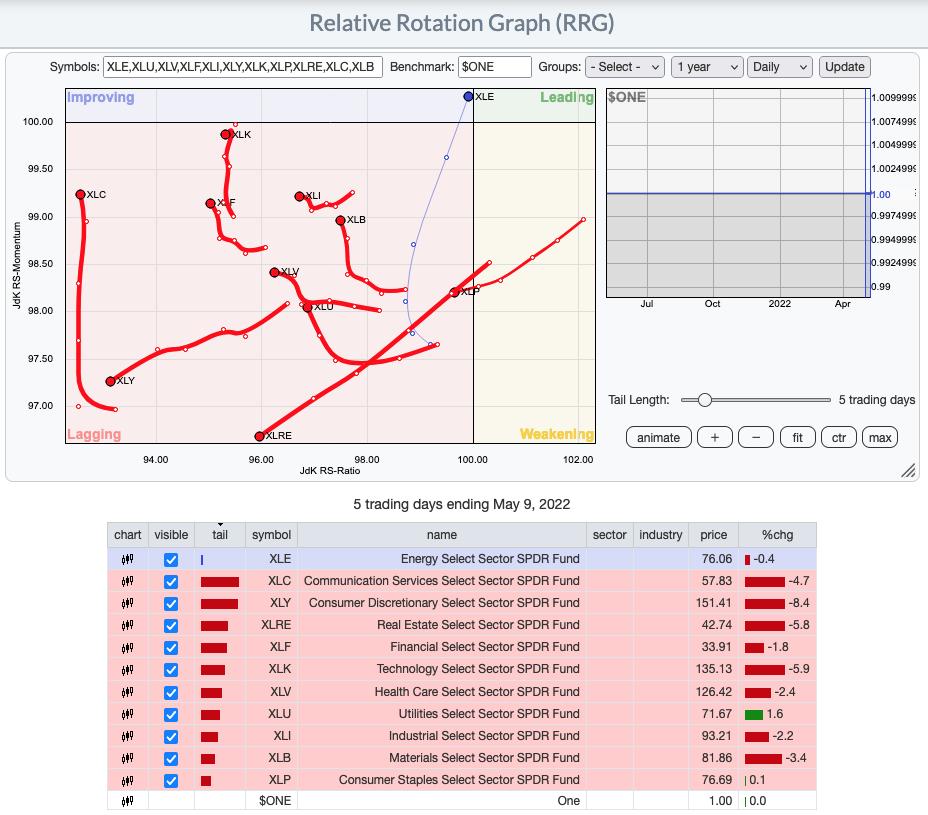Select the XLY point on the graph
928x815 pixels.
tap(110, 381)
